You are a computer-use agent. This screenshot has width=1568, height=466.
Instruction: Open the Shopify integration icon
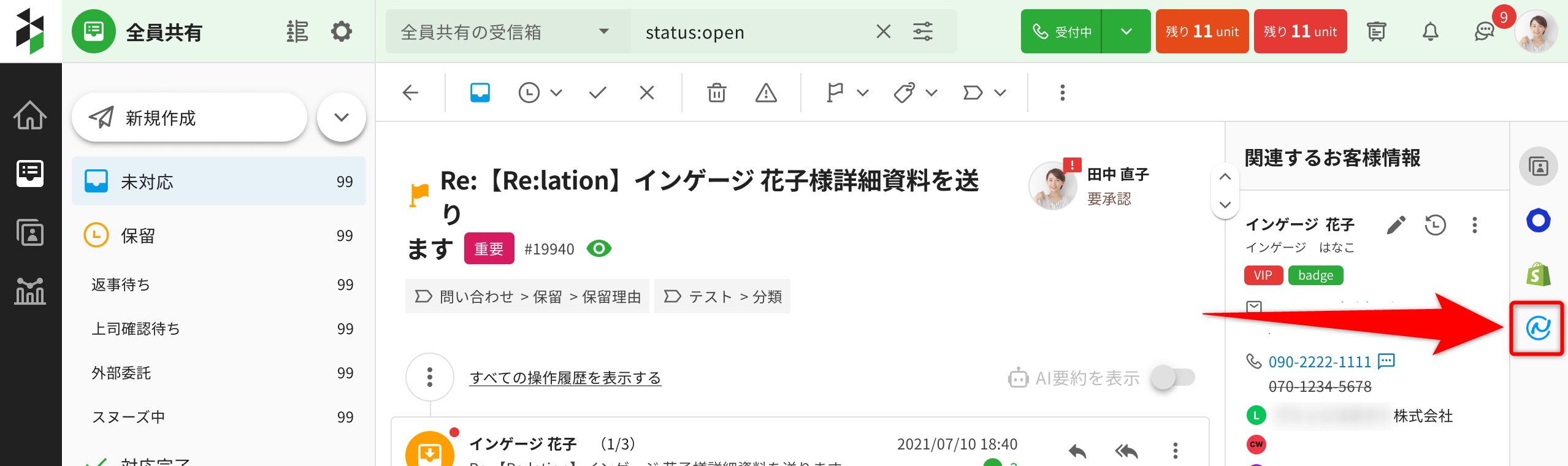(1538, 274)
